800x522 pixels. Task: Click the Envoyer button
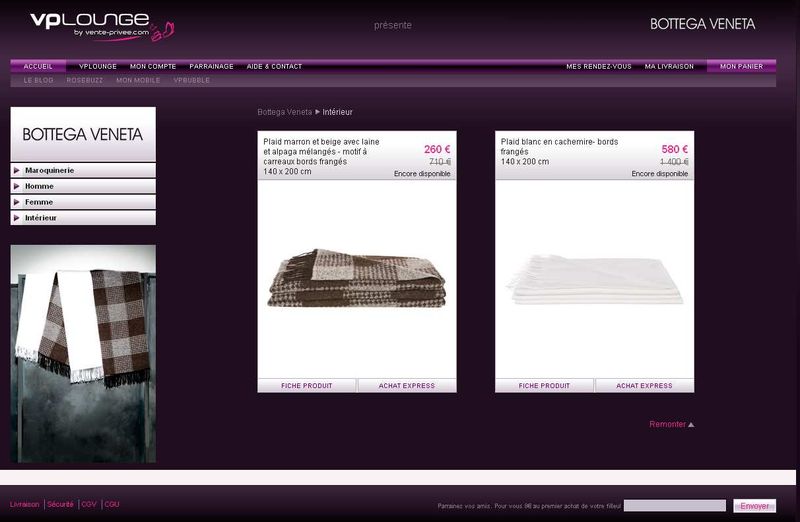[x=755, y=506]
